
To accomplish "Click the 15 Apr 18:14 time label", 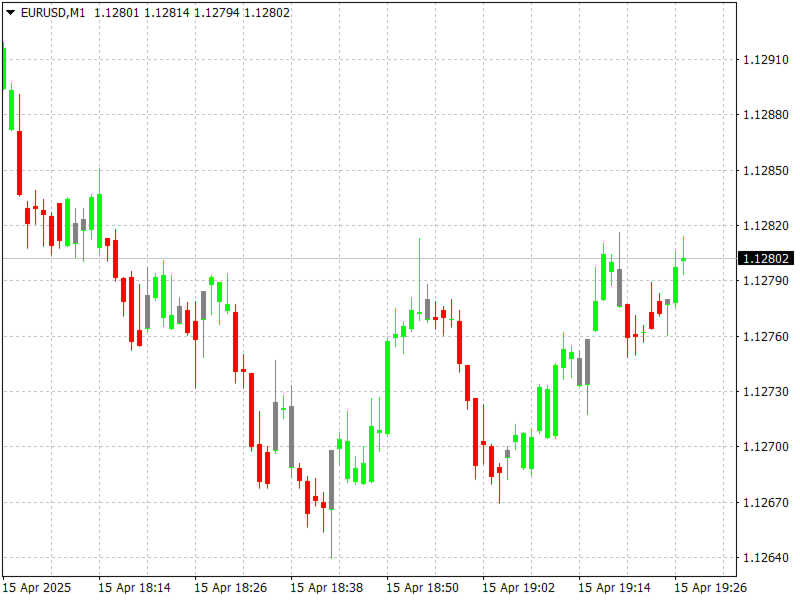I will (134, 588).
